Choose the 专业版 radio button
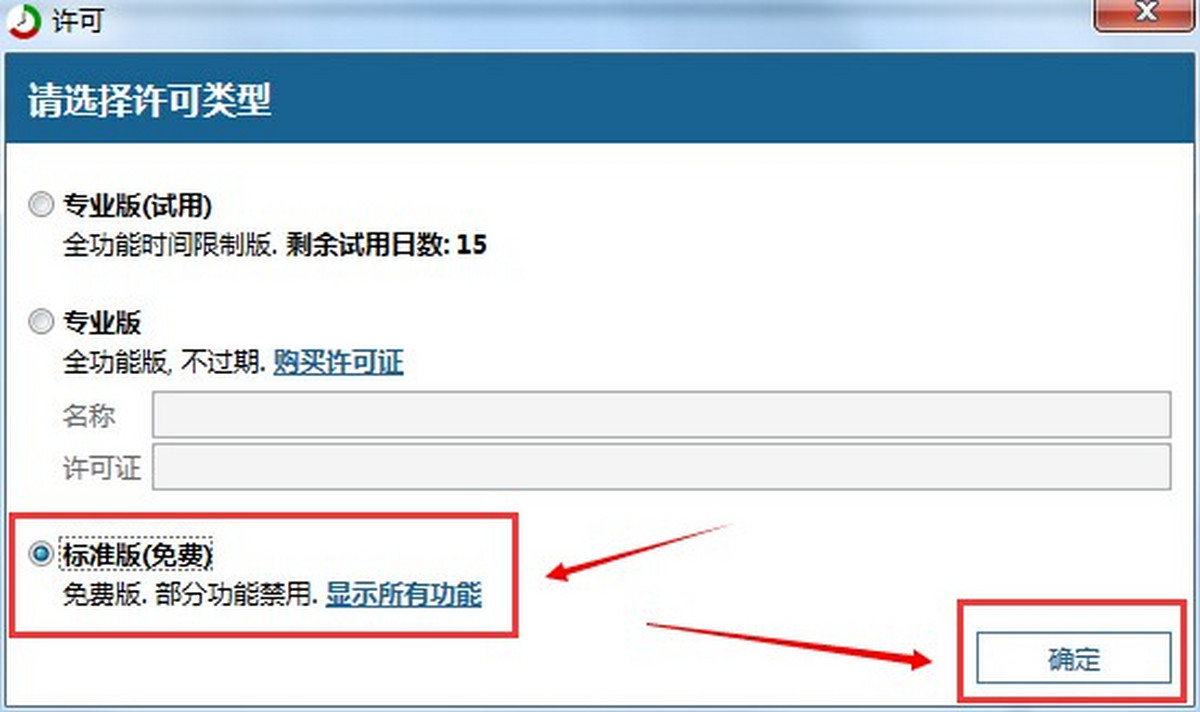Image resolution: width=1200 pixels, height=712 pixels. pos(41,322)
